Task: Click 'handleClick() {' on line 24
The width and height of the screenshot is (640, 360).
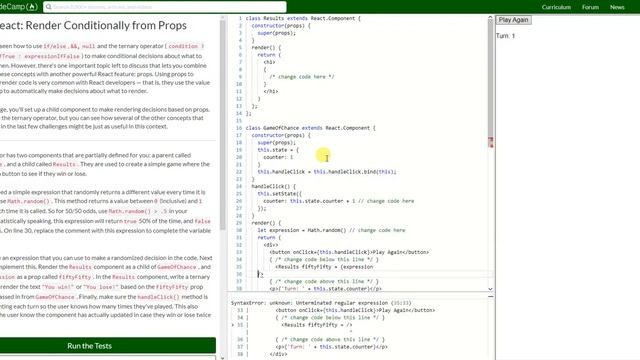Action: coord(273,186)
